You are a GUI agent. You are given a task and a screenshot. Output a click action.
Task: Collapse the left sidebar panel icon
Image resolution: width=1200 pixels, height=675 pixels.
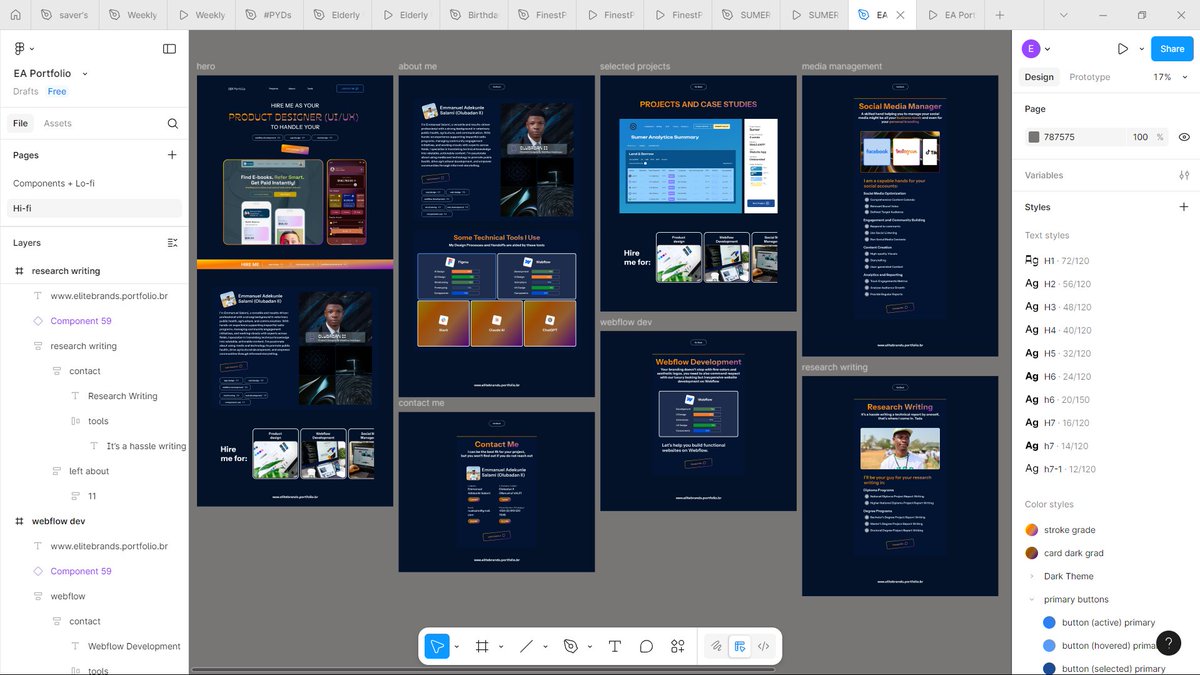pyautogui.click(x=169, y=48)
